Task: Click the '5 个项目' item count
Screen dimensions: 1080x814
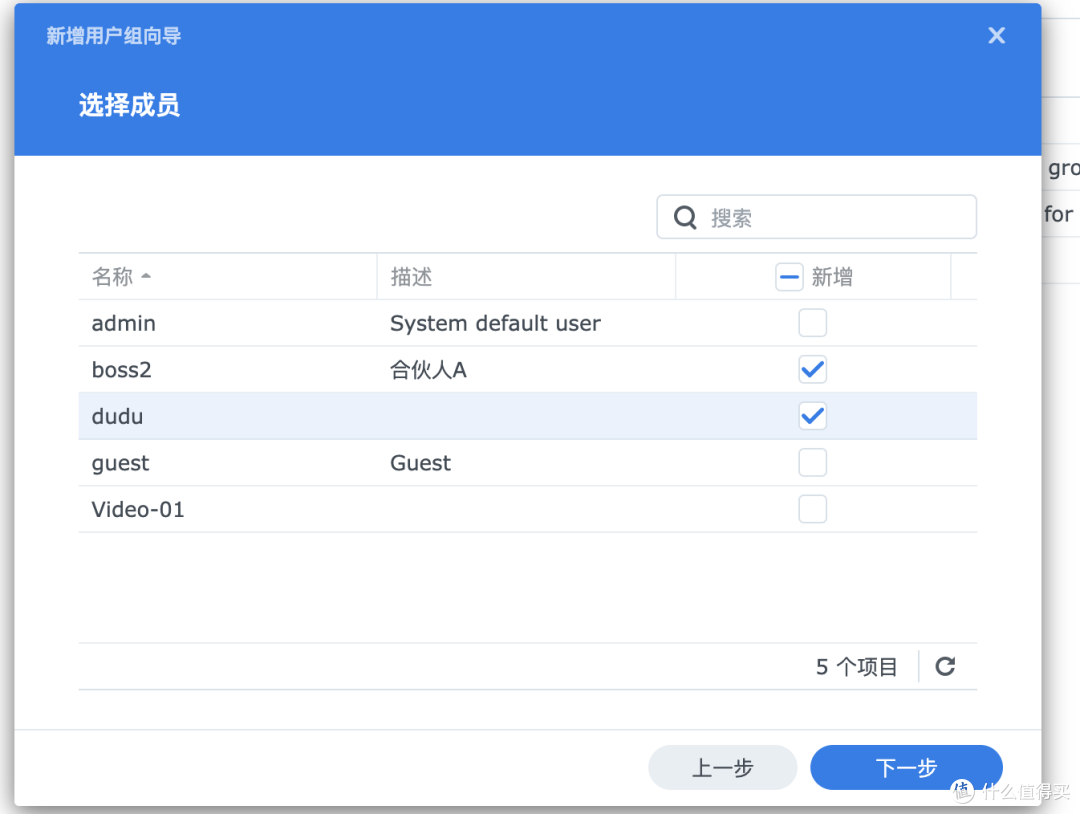Action: (856, 667)
